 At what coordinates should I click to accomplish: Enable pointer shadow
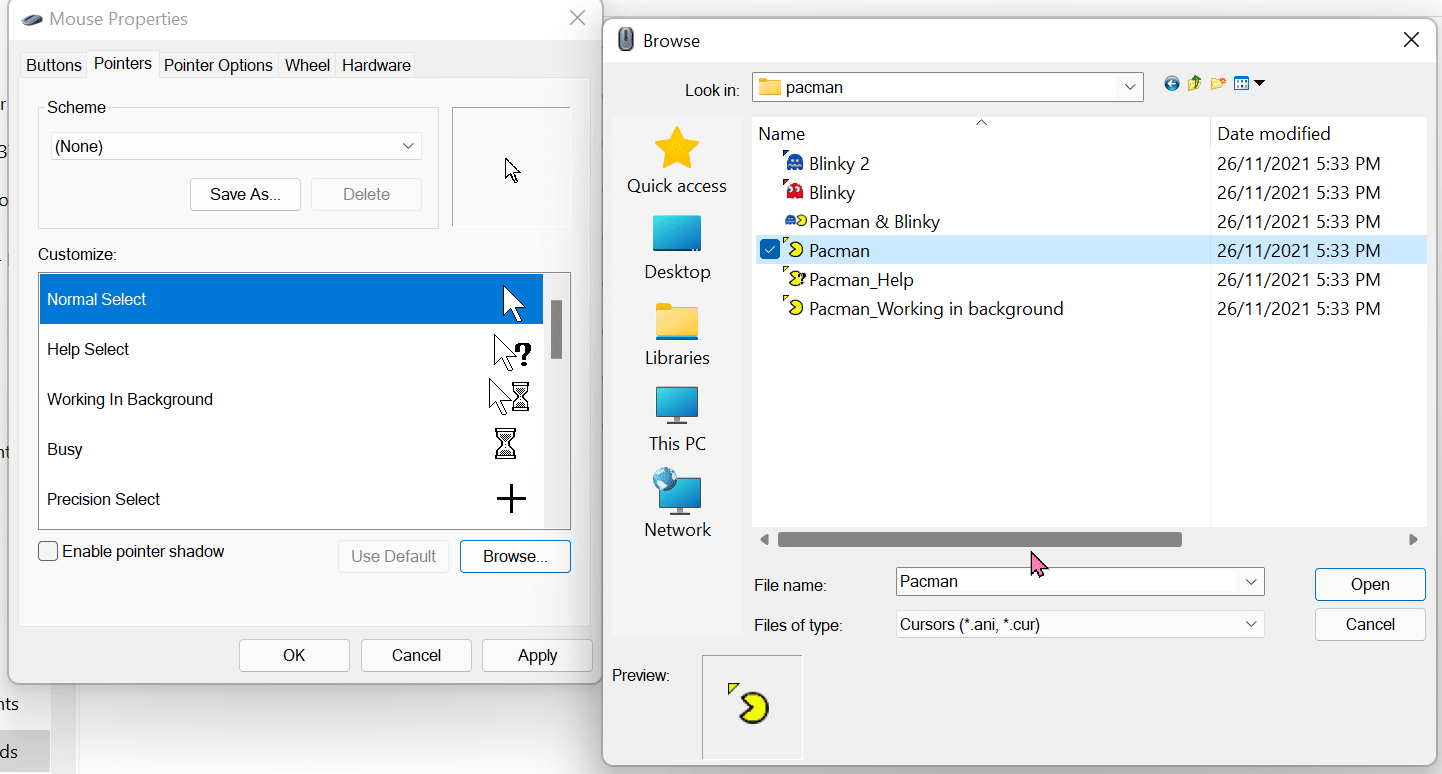pos(47,551)
